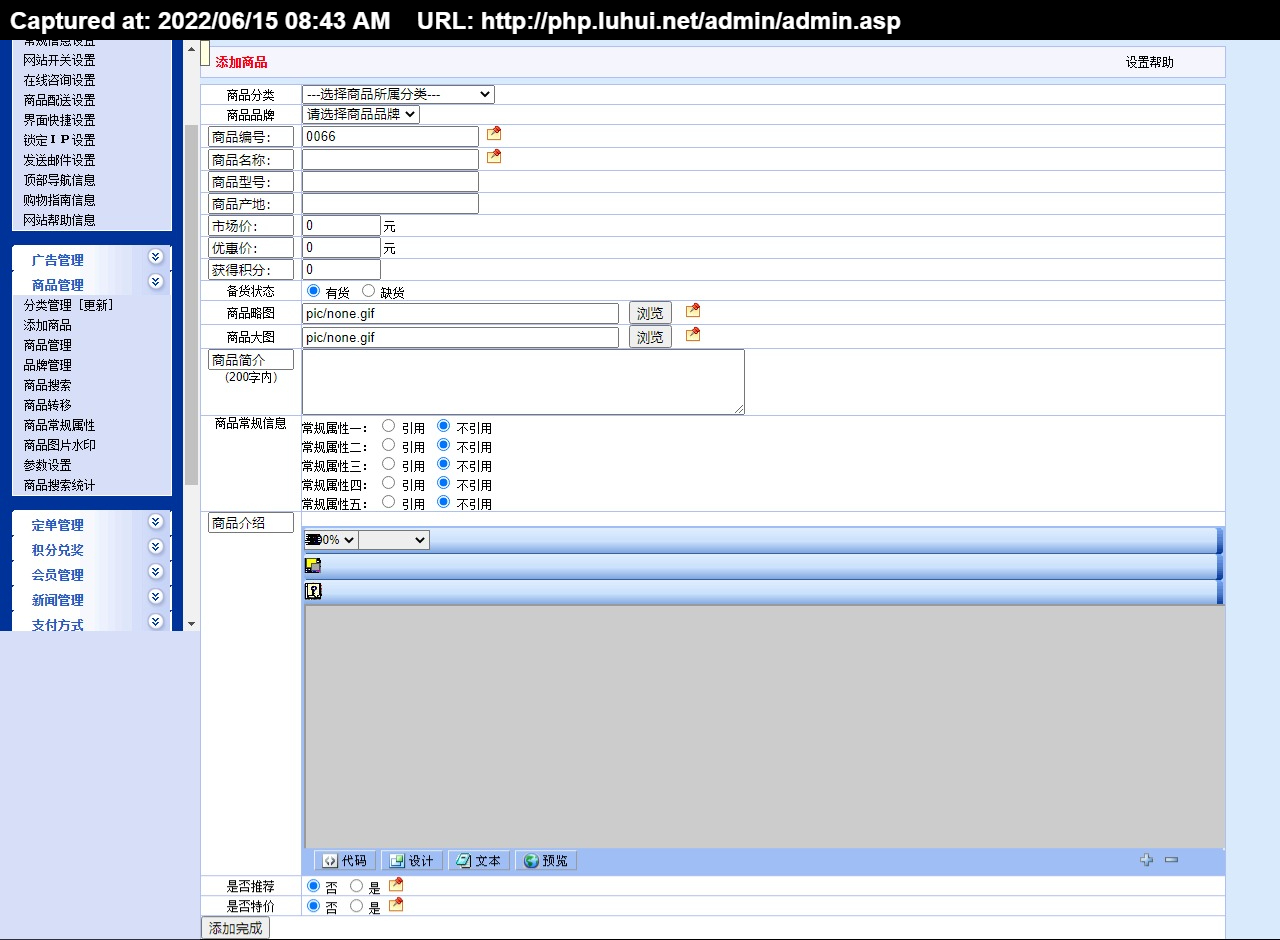Image resolution: width=1280 pixels, height=940 pixels.
Task: Click the note icon beside 商品名称 field
Action: (494, 157)
